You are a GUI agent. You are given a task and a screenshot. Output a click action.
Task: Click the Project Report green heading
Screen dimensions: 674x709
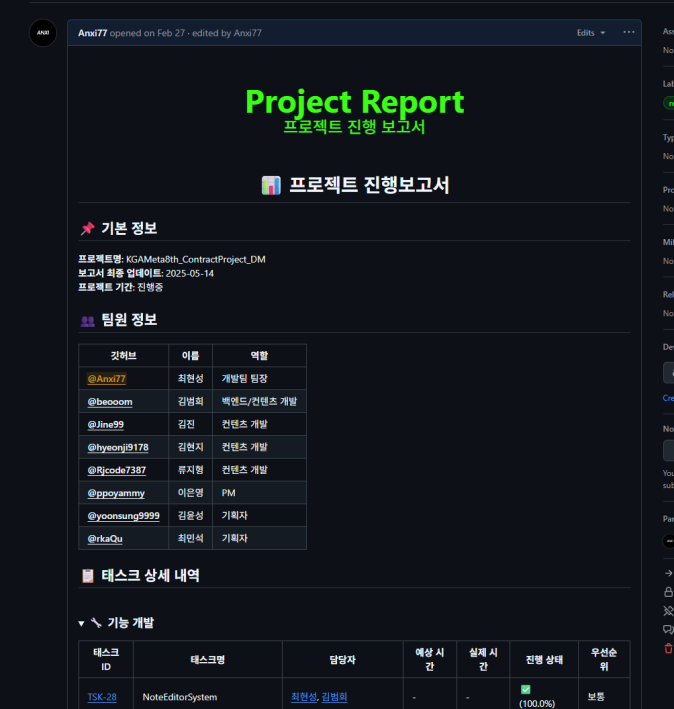pos(354,101)
